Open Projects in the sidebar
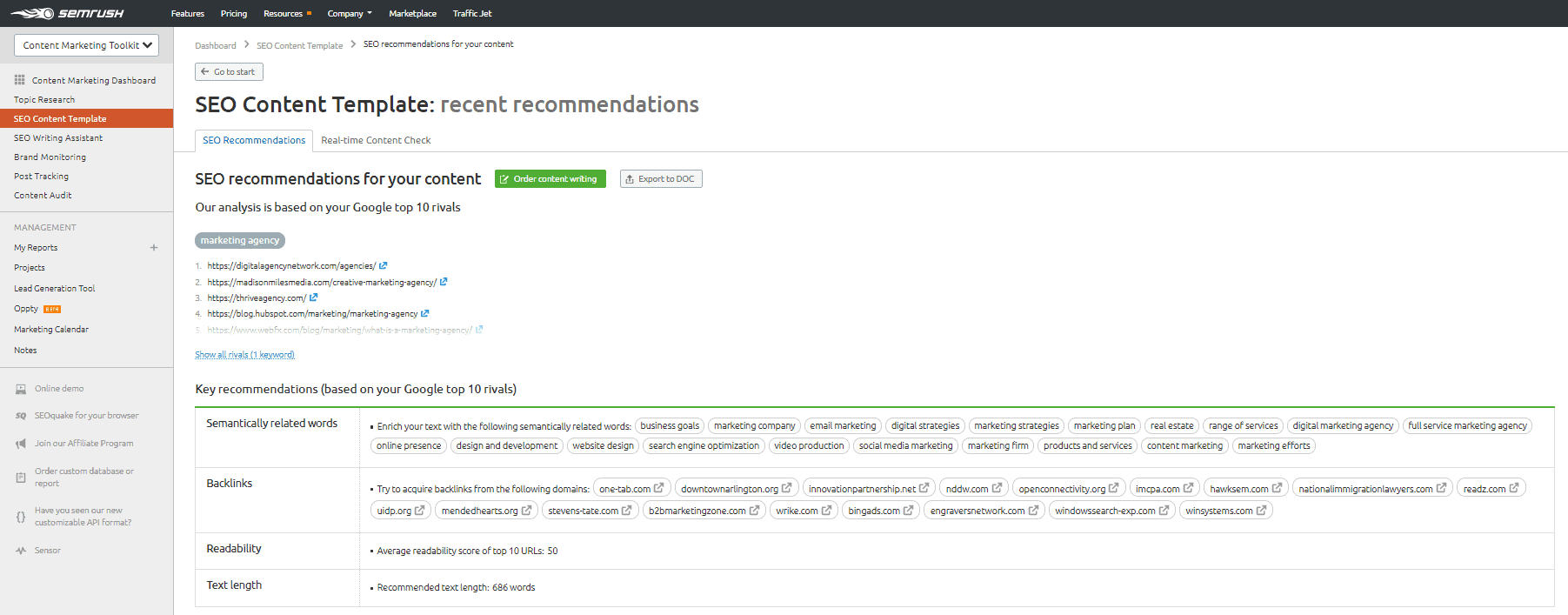 click(30, 267)
